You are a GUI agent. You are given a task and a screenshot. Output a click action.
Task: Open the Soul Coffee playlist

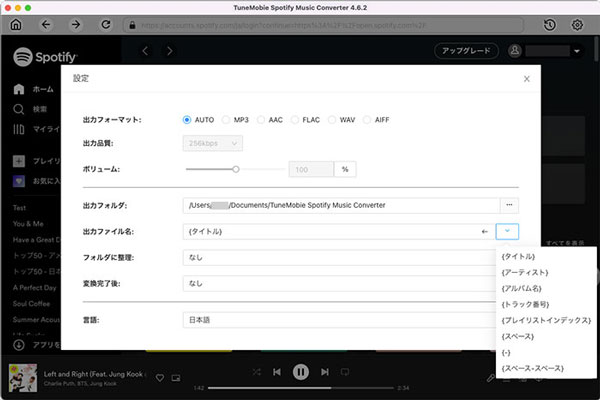click(31, 304)
